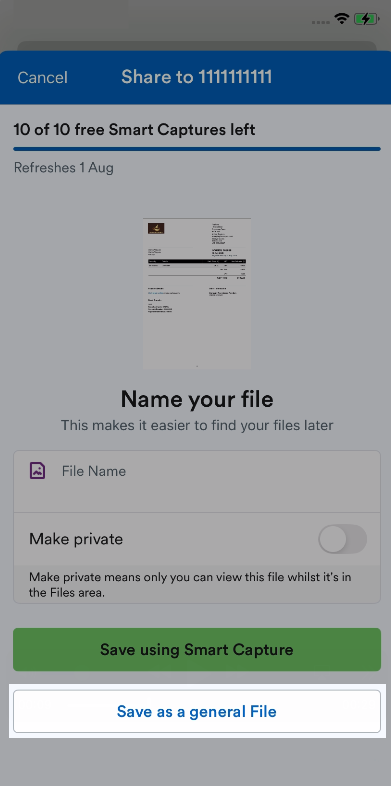Click the Smart Captures progress bar
This screenshot has width=391, height=786.
197,149
